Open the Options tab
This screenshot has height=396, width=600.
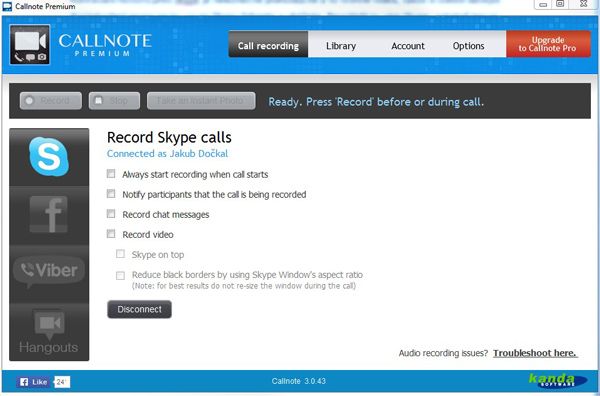469,46
